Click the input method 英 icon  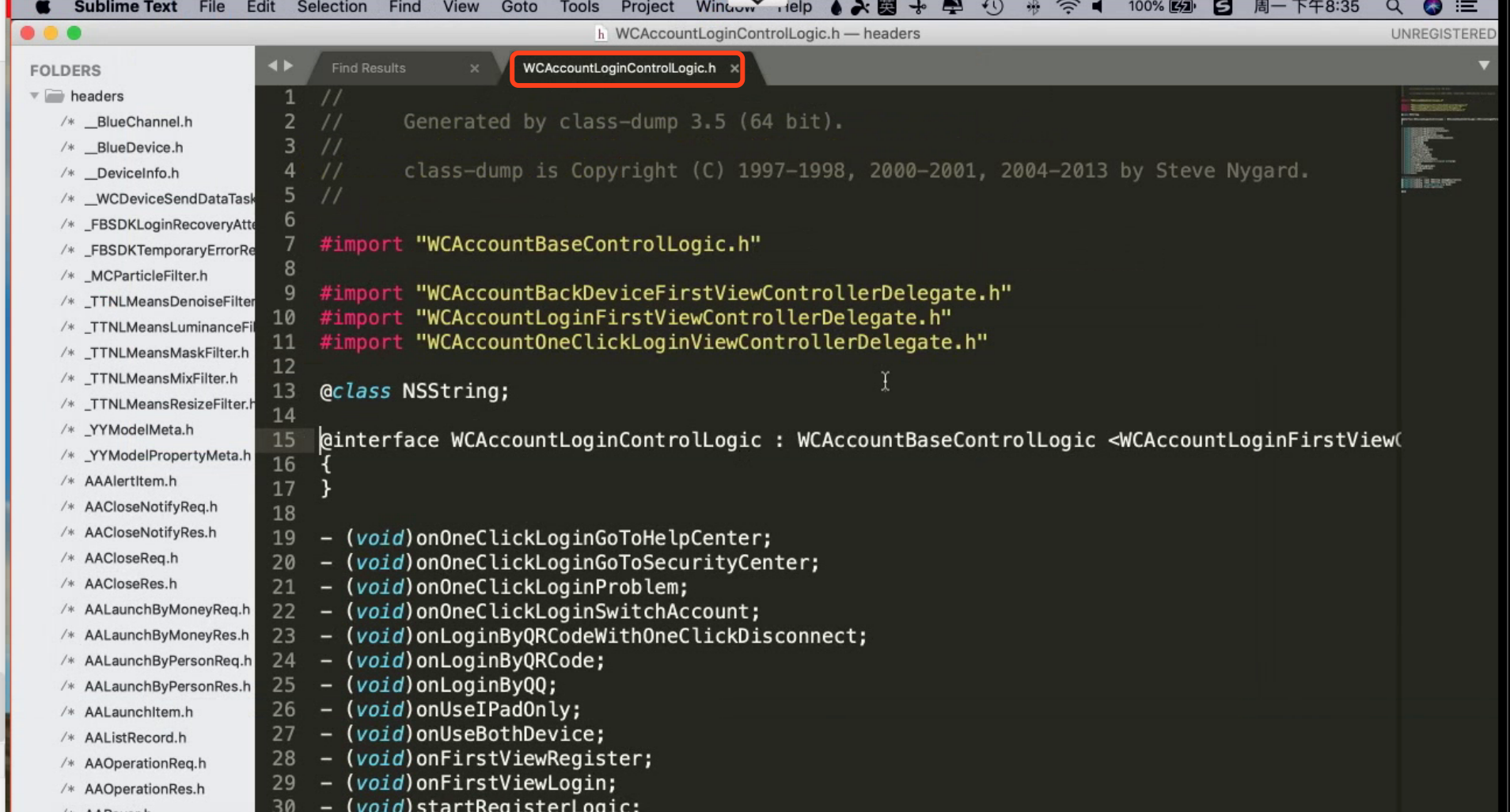[x=888, y=7]
